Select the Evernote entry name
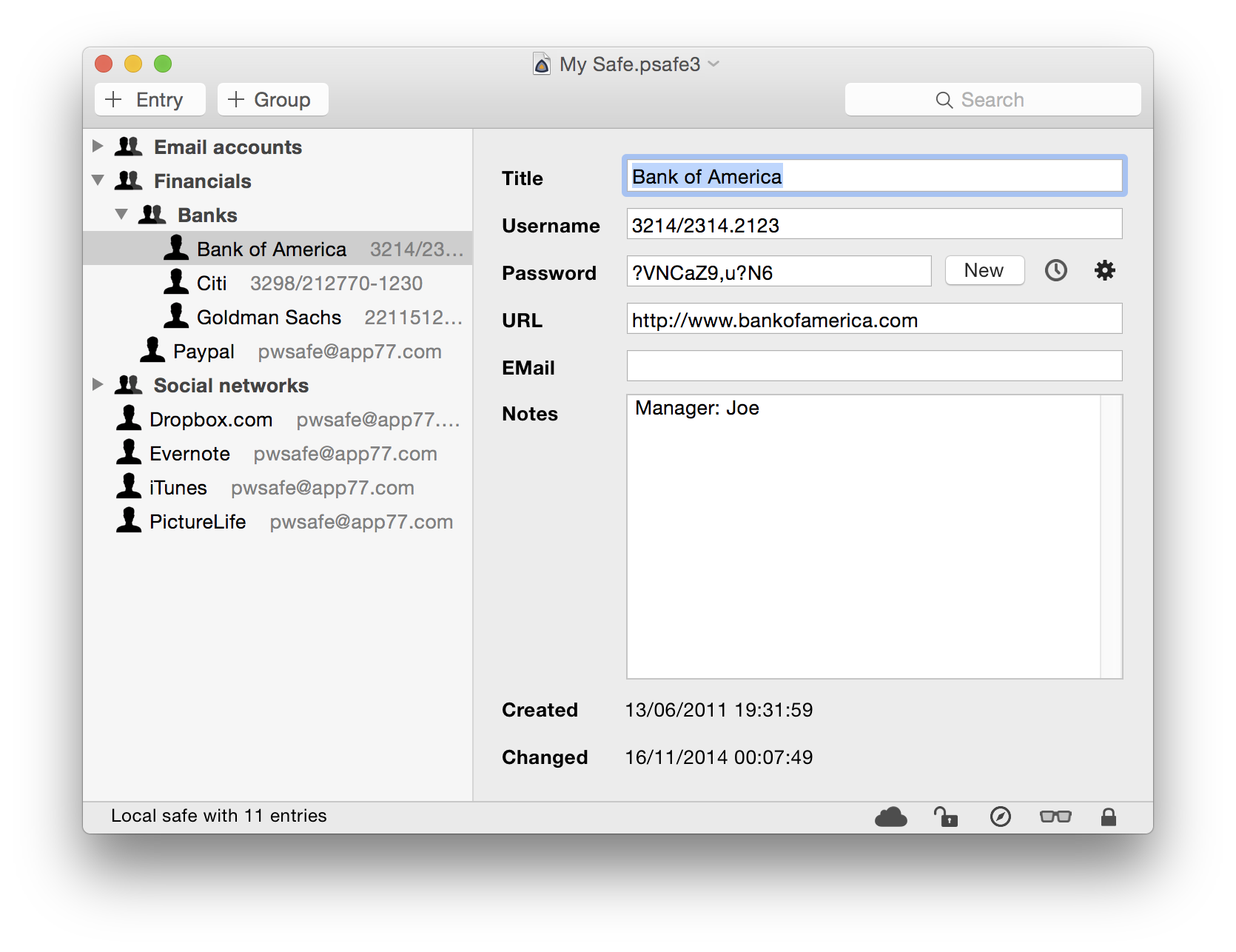Screen dimensions: 1236x952 pos(189,454)
